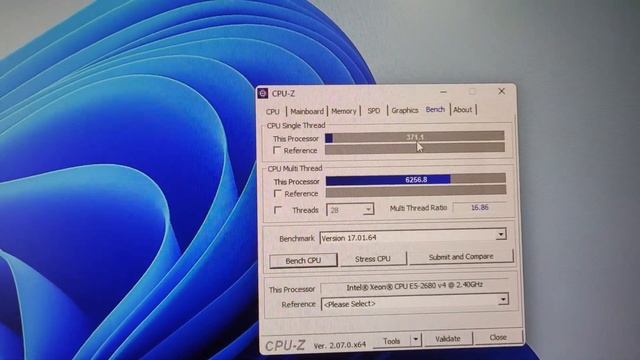Open the Graphics tab
Image resolution: width=640 pixels, height=360 pixels.
tap(404, 110)
